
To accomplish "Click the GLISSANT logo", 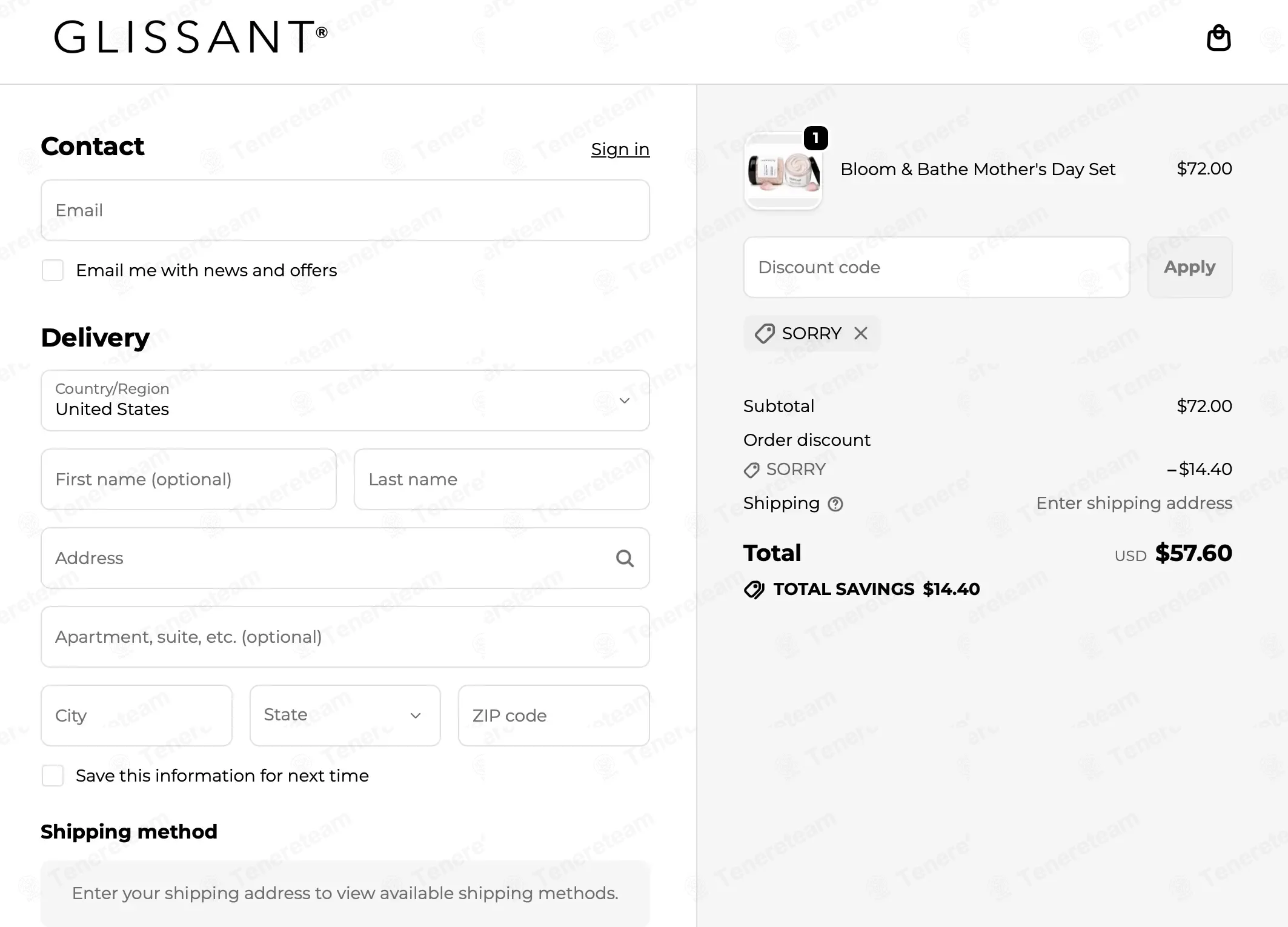I will [191, 37].
